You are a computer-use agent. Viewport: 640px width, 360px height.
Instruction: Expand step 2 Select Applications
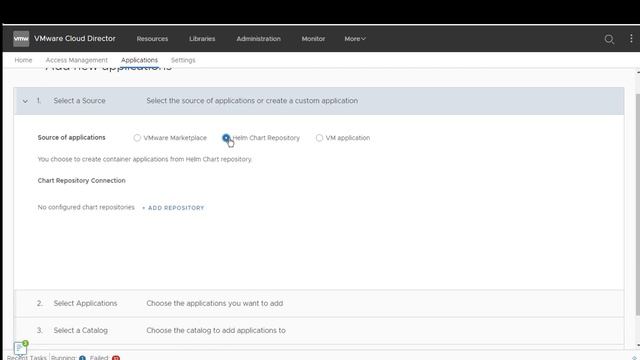(x=319, y=303)
